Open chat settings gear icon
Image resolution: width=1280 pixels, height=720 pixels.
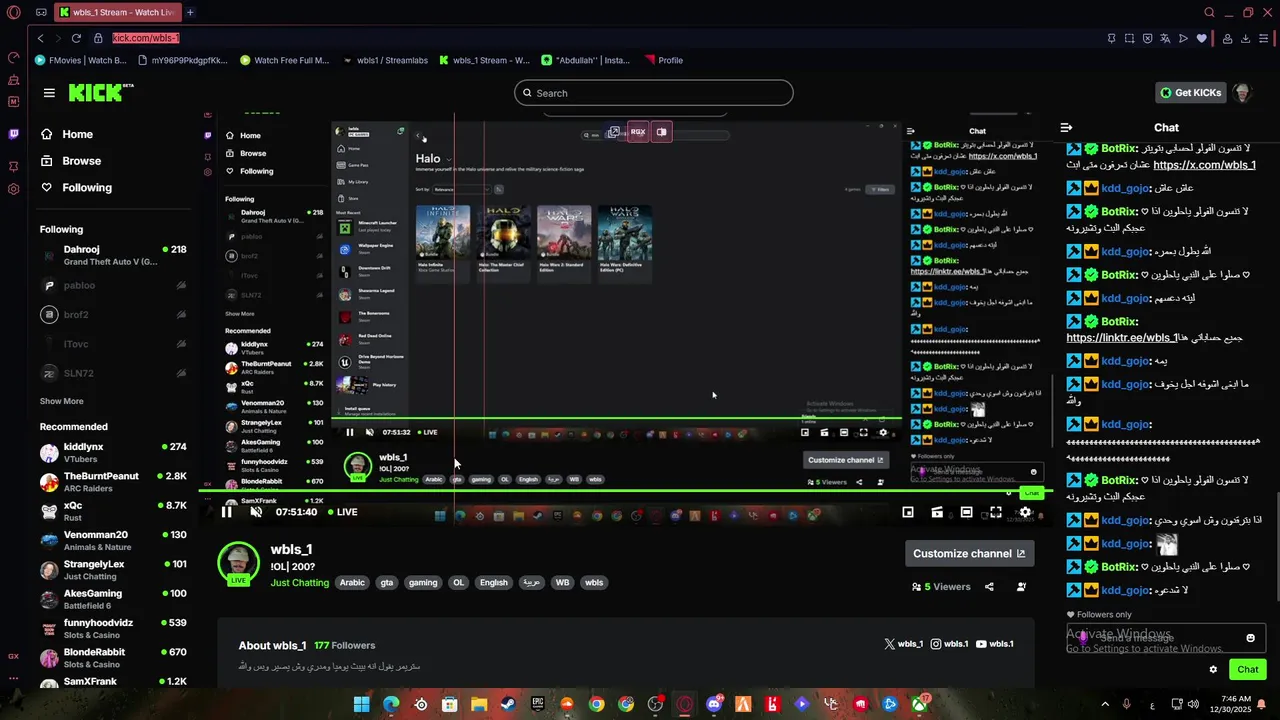[1213, 669]
